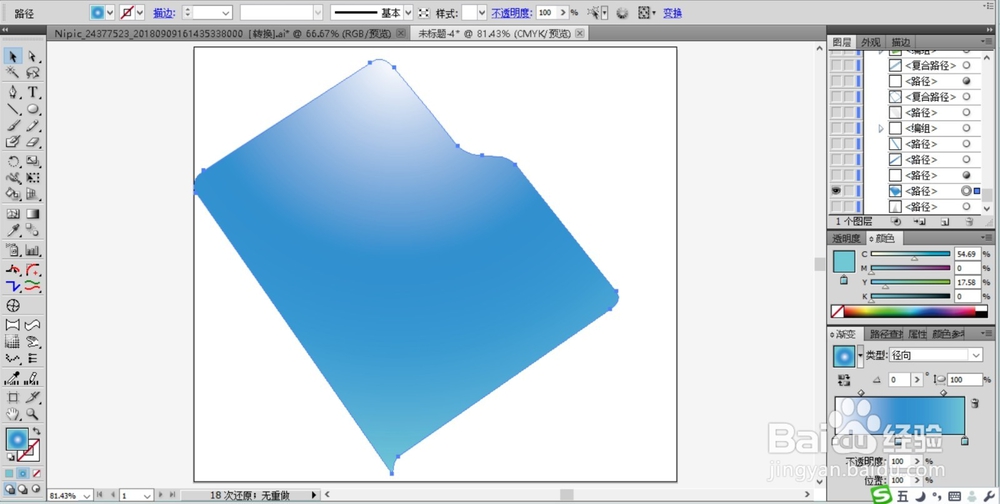
Task: Click the CMYK color spectrum bar
Action: (911, 311)
